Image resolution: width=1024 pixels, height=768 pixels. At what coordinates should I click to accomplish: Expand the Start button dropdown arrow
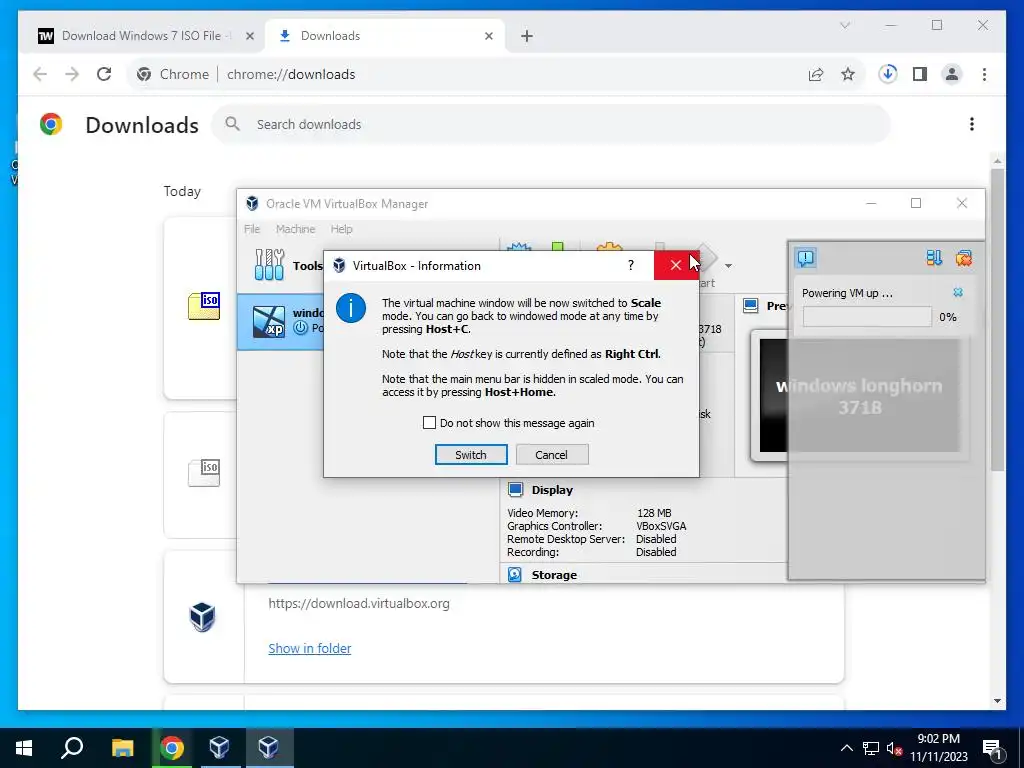[x=728, y=266]
